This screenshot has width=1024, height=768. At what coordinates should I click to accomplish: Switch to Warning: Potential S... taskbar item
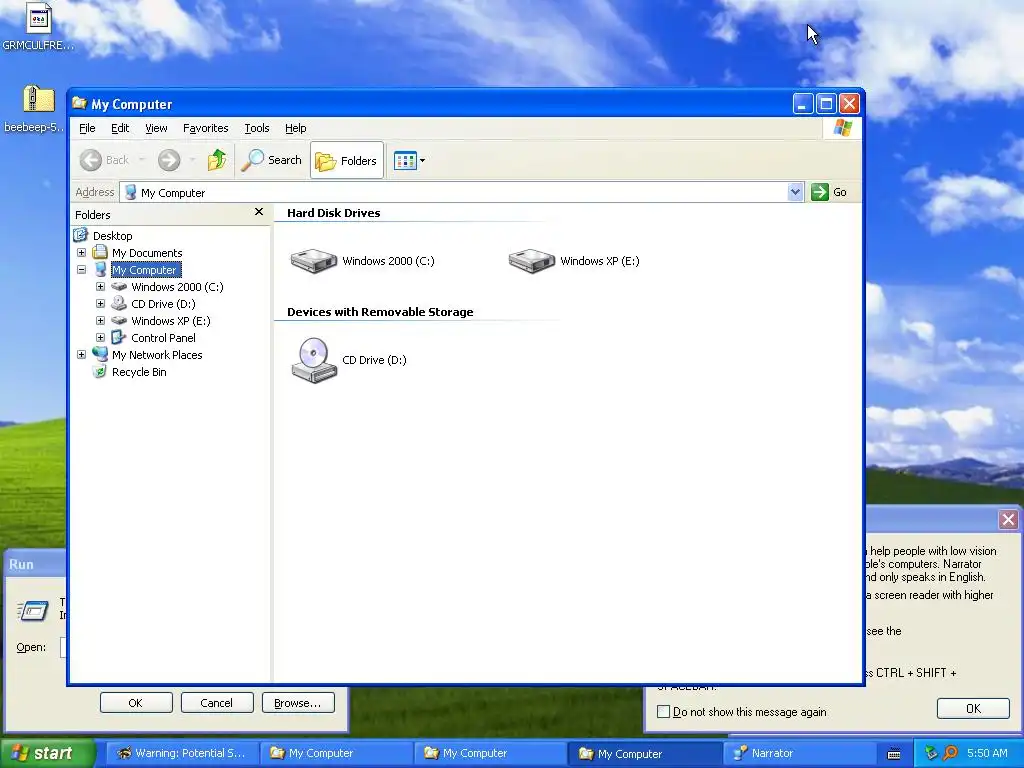(182, 753)
